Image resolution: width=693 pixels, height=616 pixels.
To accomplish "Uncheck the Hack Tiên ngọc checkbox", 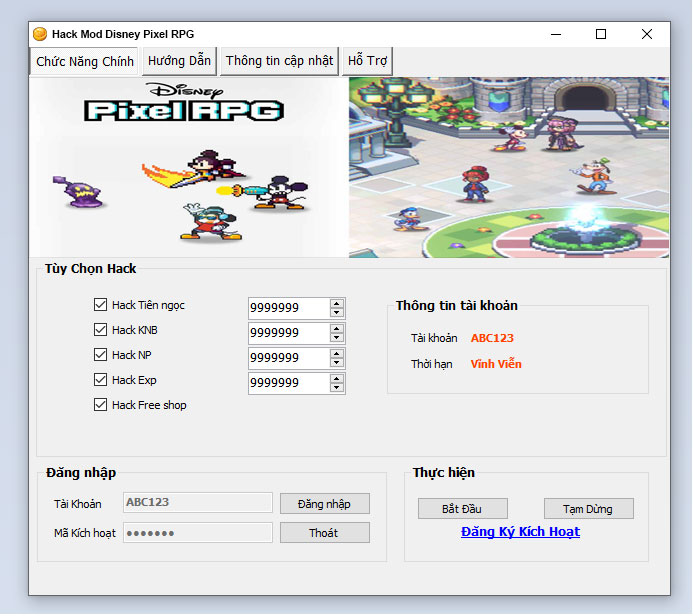I will coord(100,304).
